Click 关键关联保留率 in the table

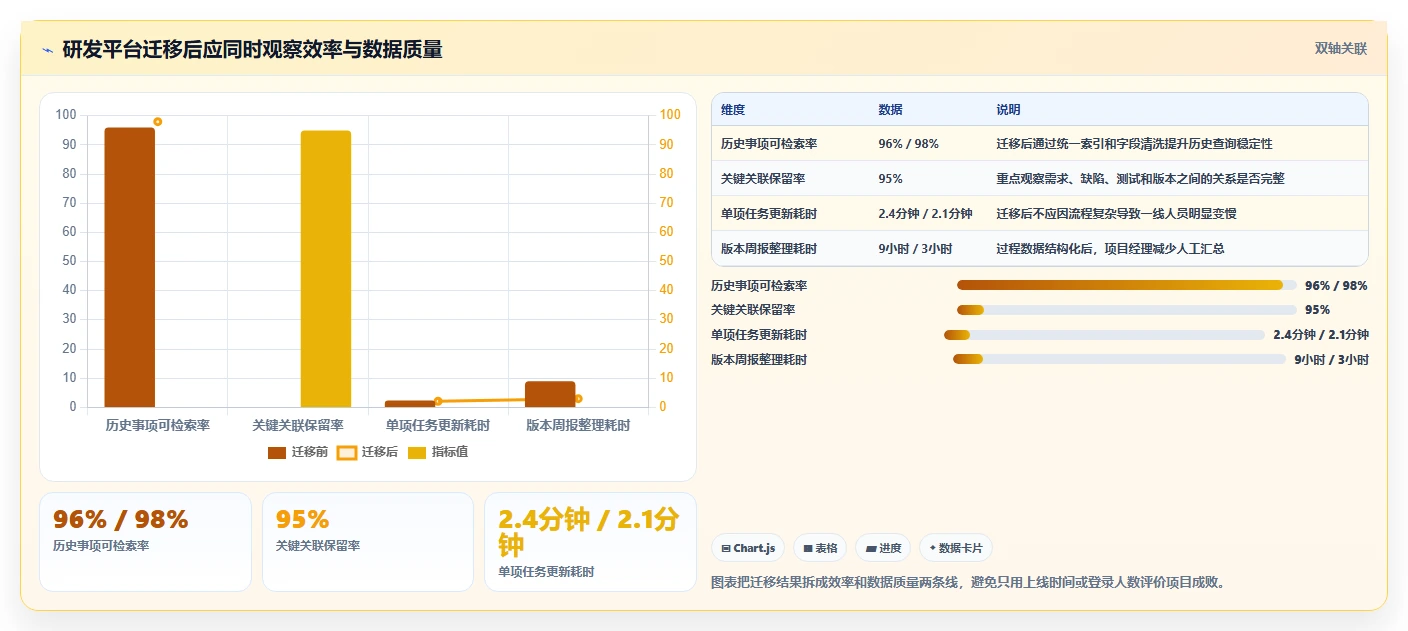coord(763,179)
